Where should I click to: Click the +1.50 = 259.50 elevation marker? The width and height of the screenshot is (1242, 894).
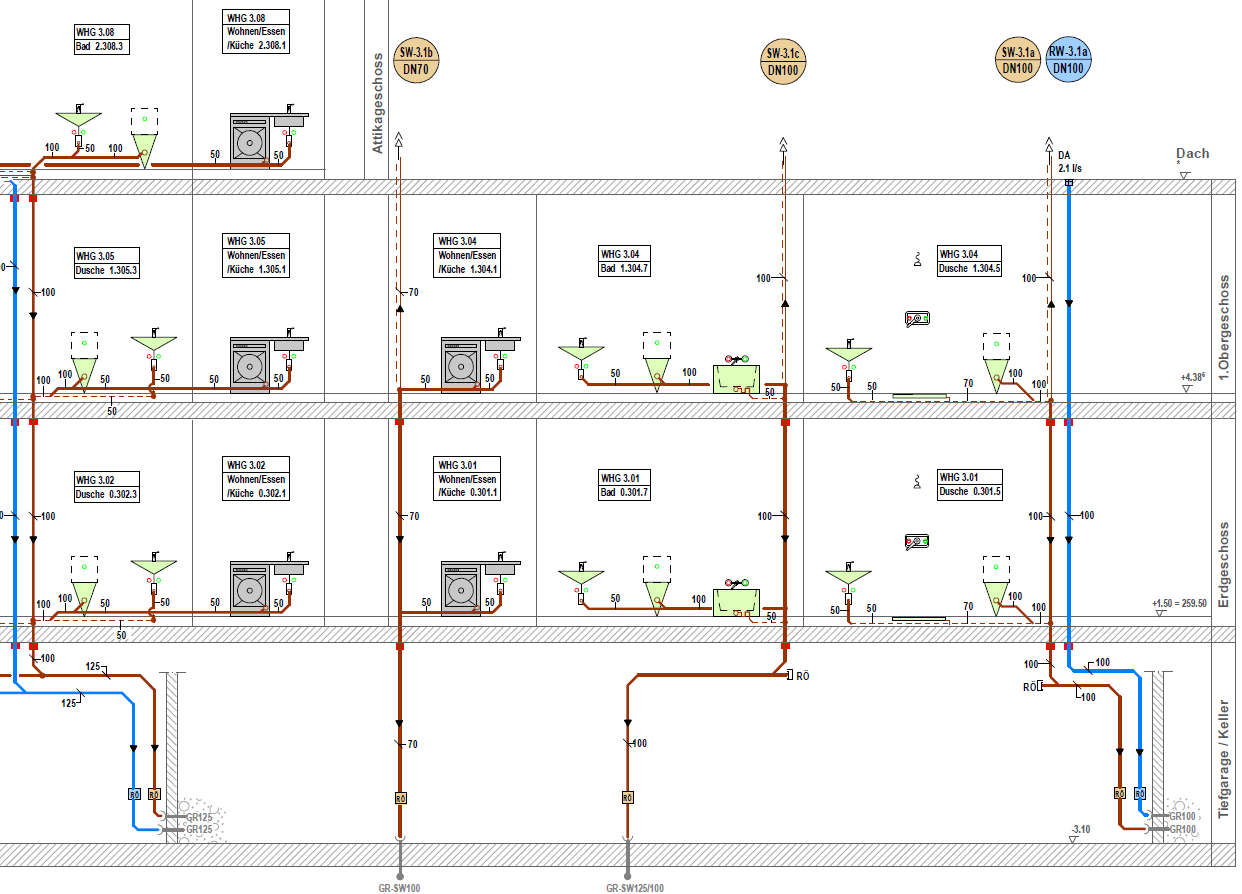(x=1178, y=604)
